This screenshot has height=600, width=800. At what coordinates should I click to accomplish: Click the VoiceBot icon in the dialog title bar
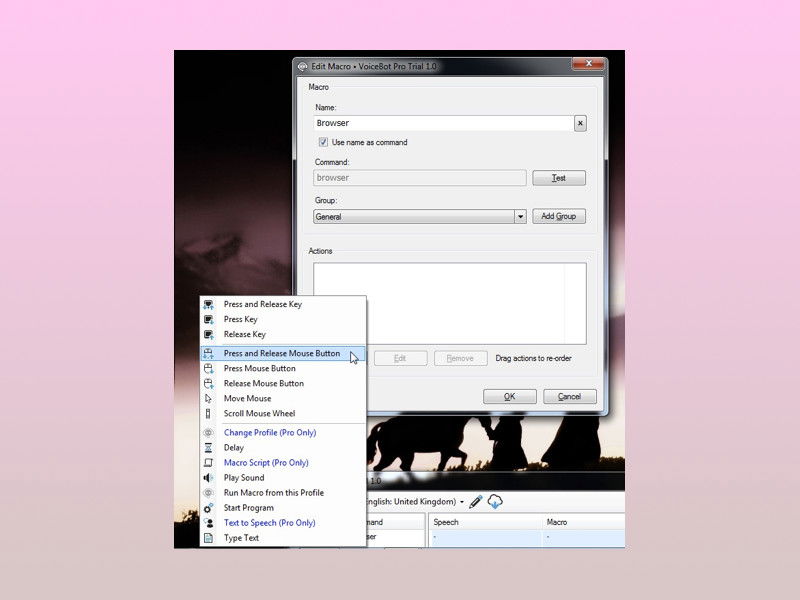point(303,66)
